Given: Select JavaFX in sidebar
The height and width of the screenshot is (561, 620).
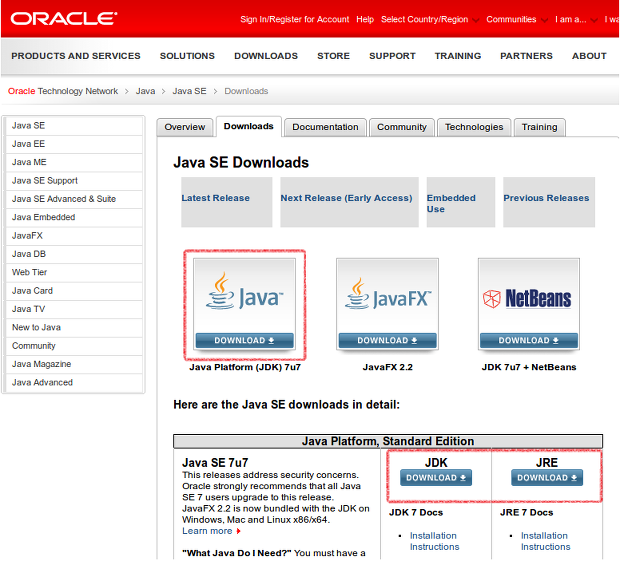Looking at the screenshot, I should pos(74,236).
